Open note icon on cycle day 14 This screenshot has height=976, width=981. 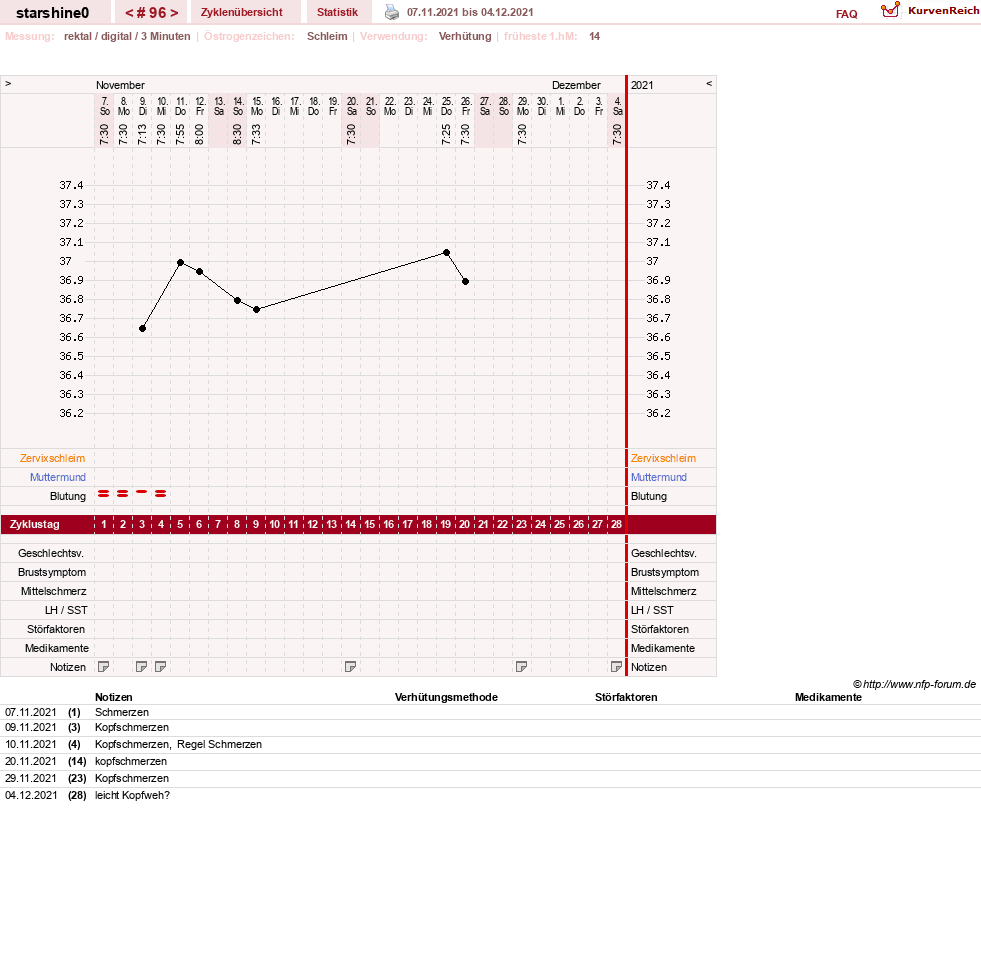click(x=350, y=667)
